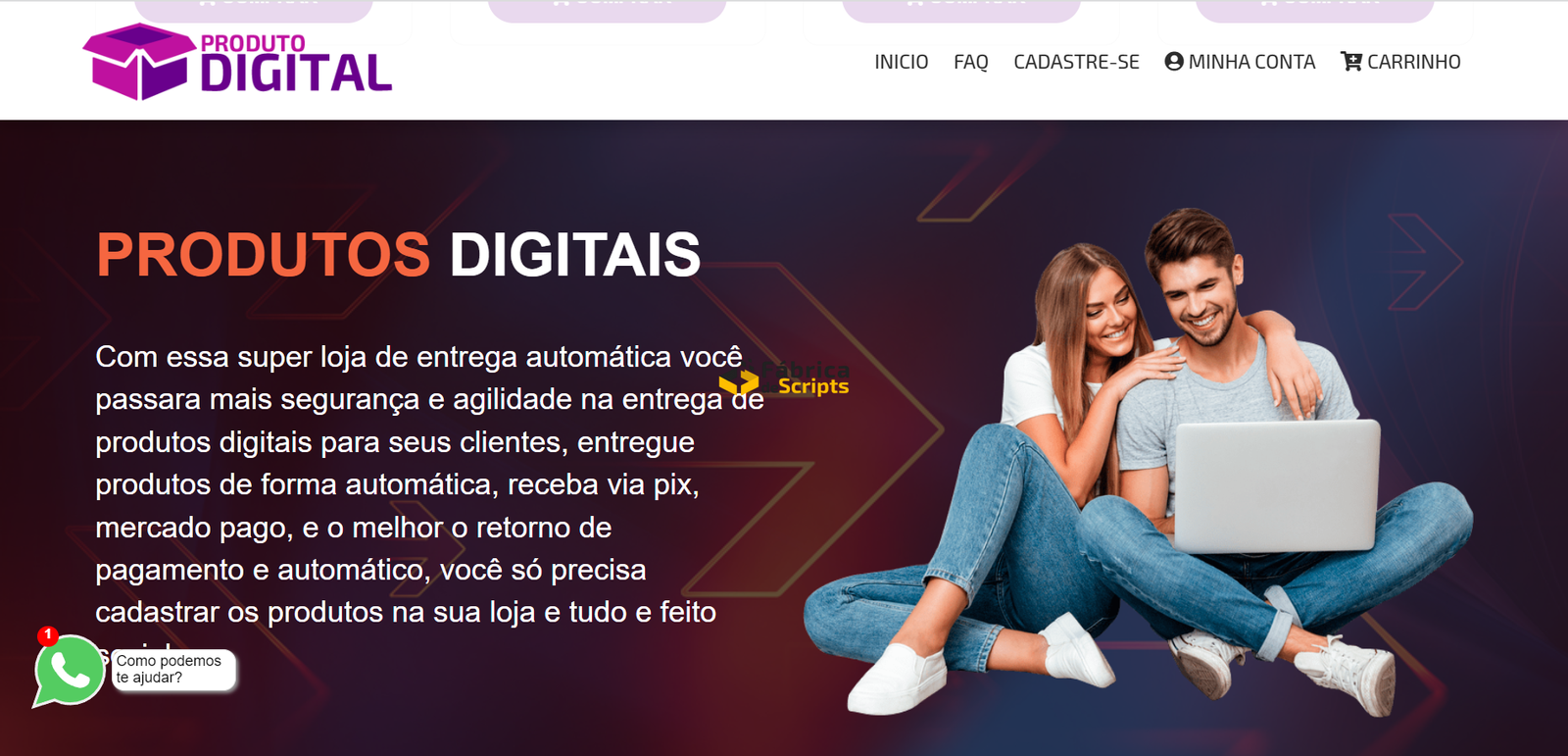Click the red notification badge on WhatsApp
This screenshot has height=756, width=1568.
click(x=47, y=635)
